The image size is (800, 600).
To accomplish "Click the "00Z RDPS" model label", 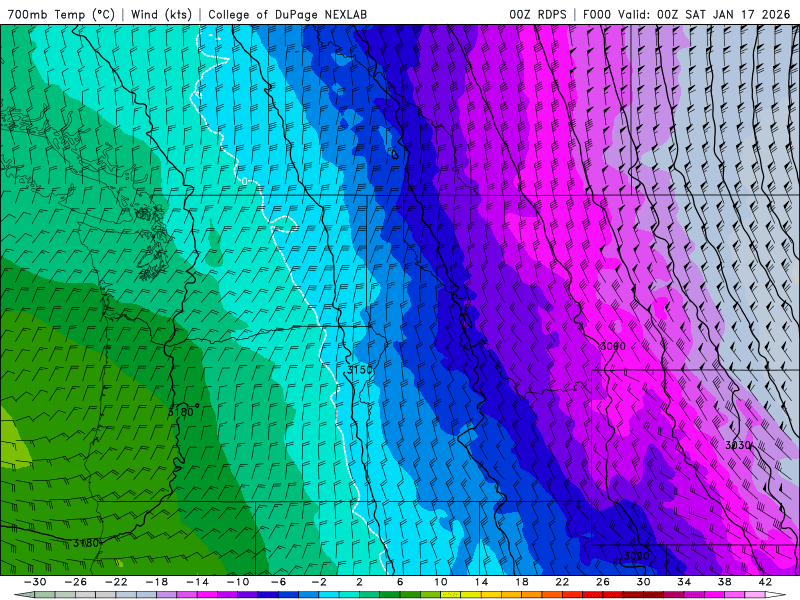I will tap(538, 14).
